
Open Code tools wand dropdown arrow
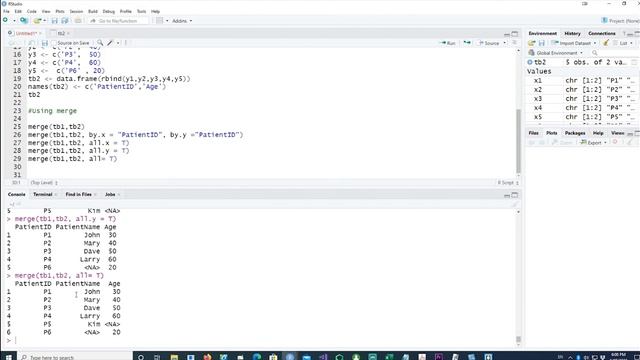coord(118,43)
